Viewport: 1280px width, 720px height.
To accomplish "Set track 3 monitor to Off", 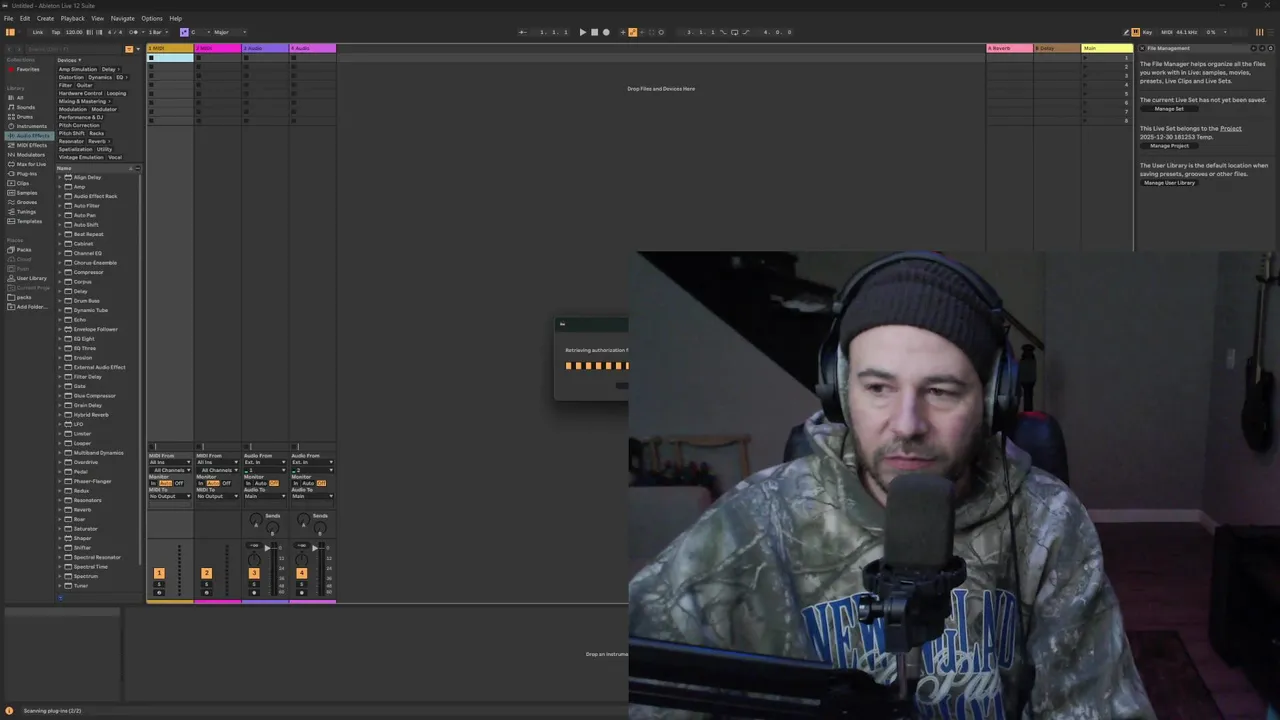I will click(274, 483).
